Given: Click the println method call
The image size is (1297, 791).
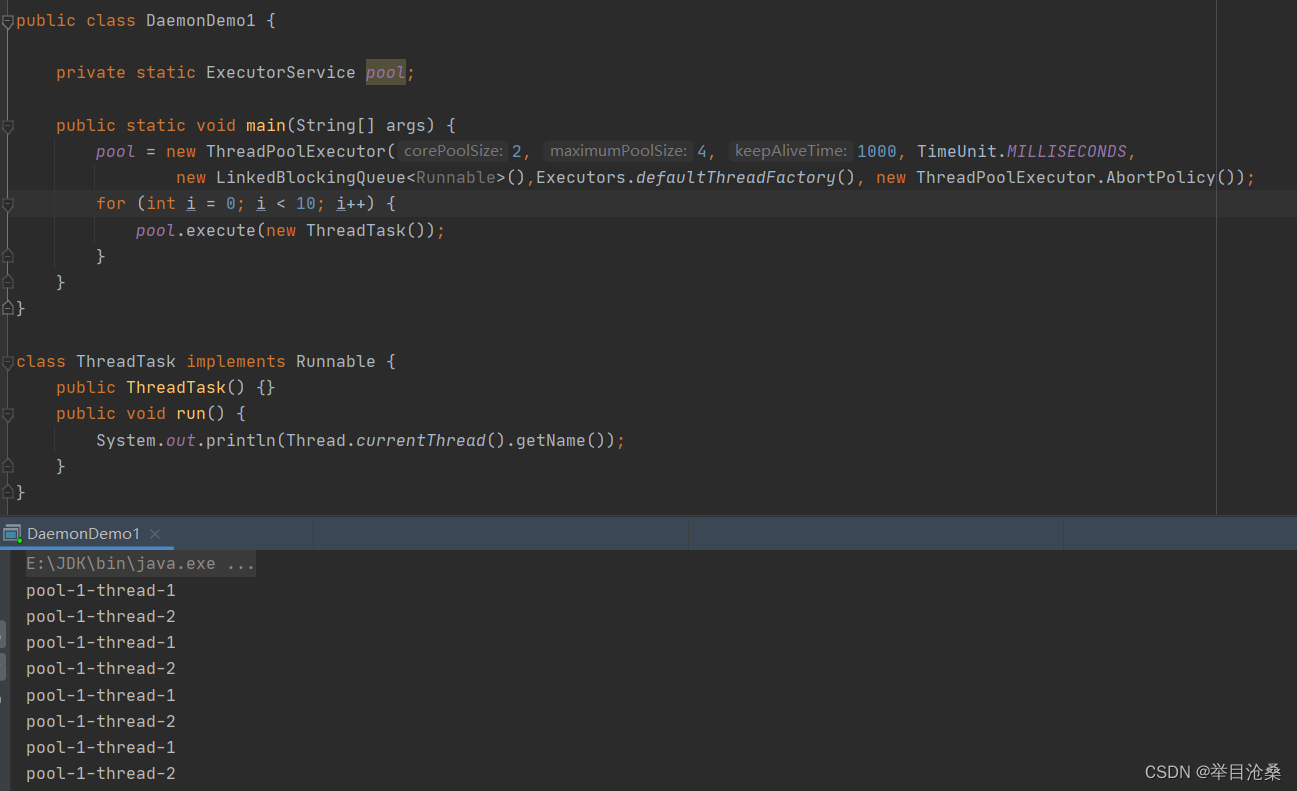Looking at the screenshot, I should (x=241, y=440).
